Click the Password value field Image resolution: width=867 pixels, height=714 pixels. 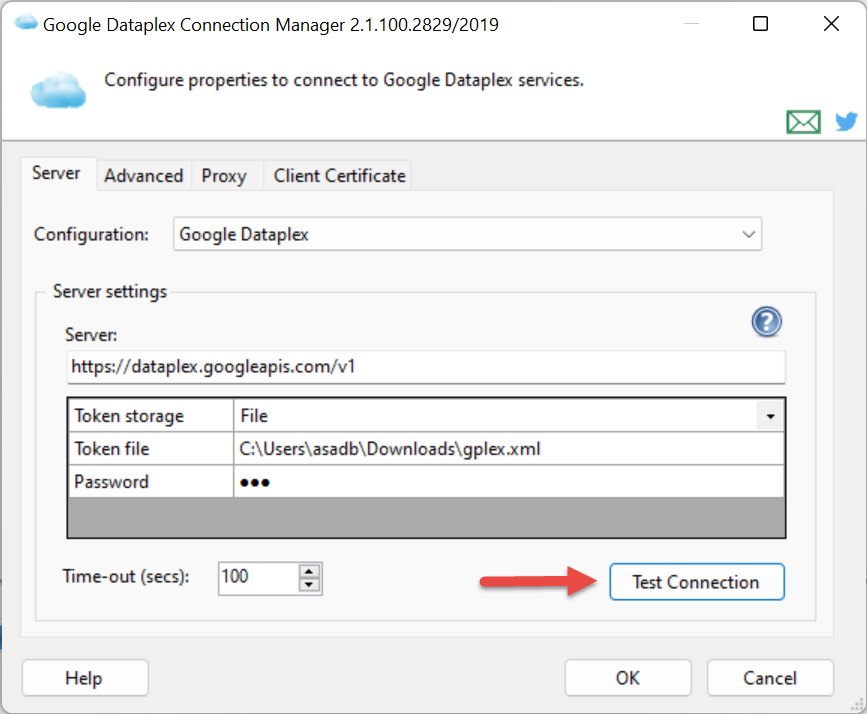point(508,482)
